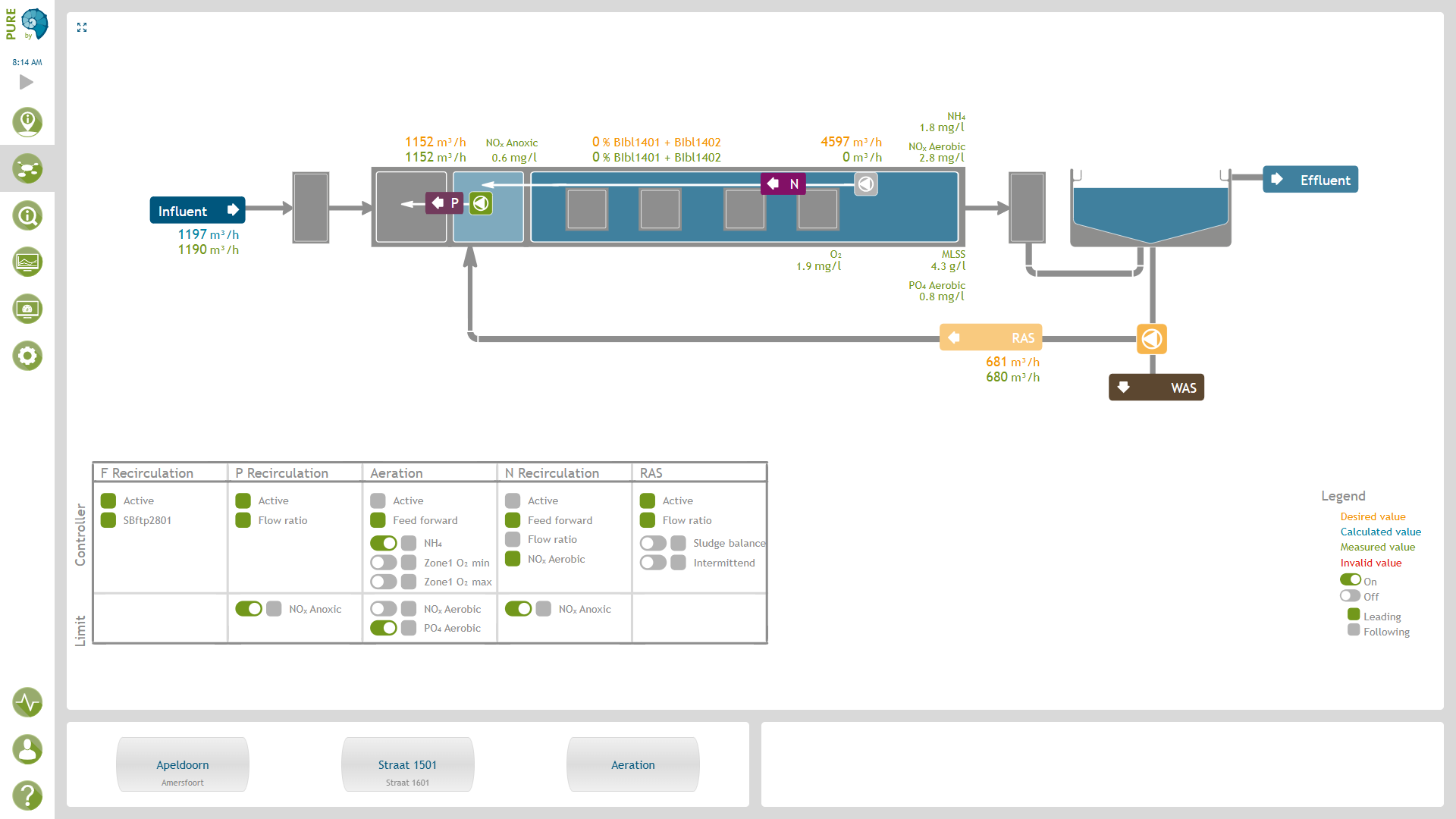
Task: Expand view with the fullscreen arrows icon
Action: coord(82,27)
